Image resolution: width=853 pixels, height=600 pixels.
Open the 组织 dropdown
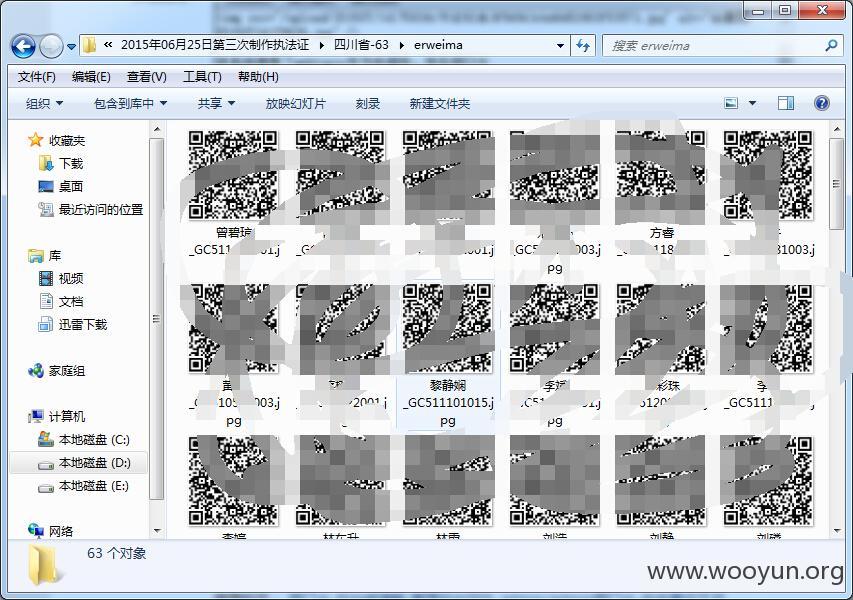(45, 103)
